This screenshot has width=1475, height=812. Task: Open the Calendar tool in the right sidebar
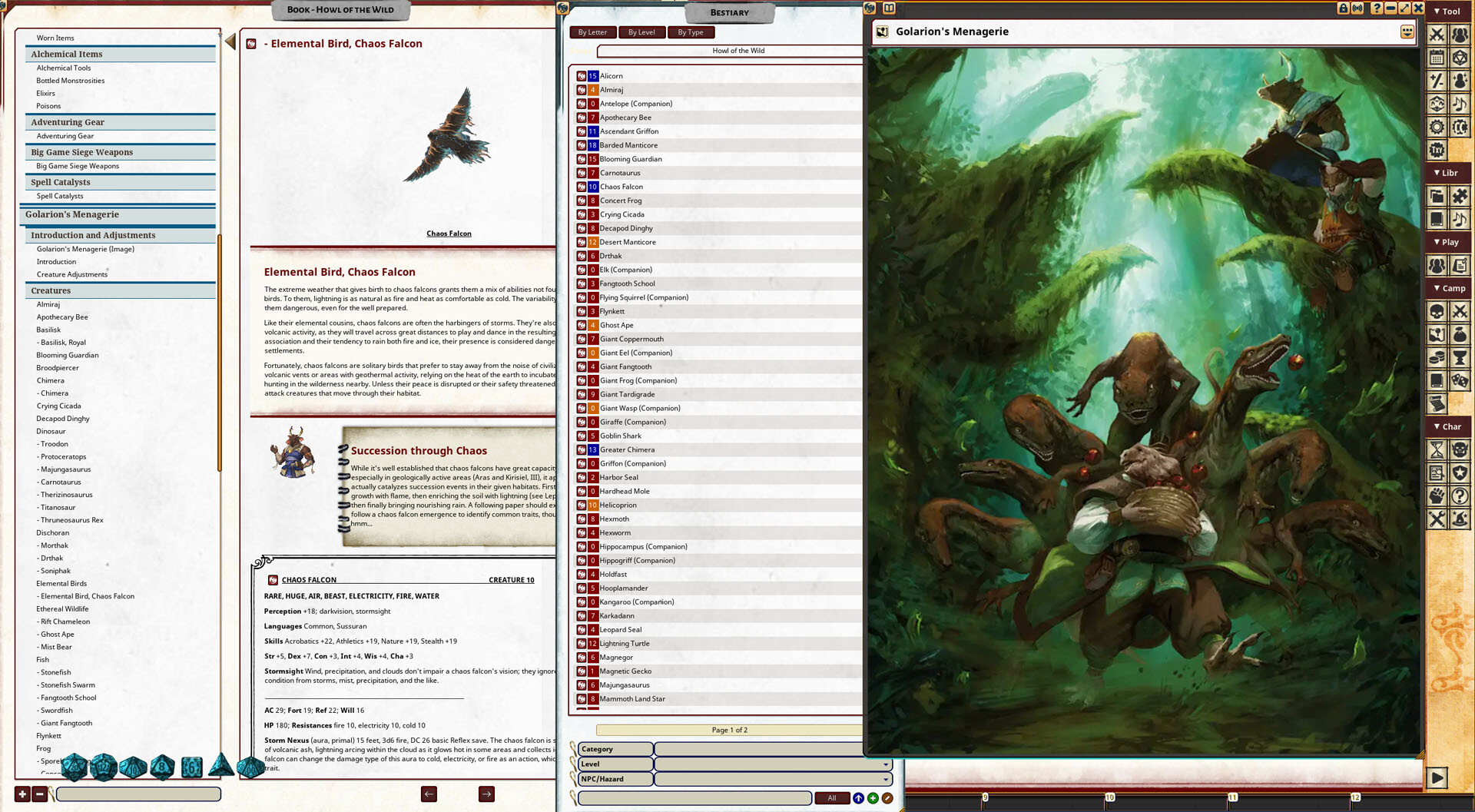1437,58
